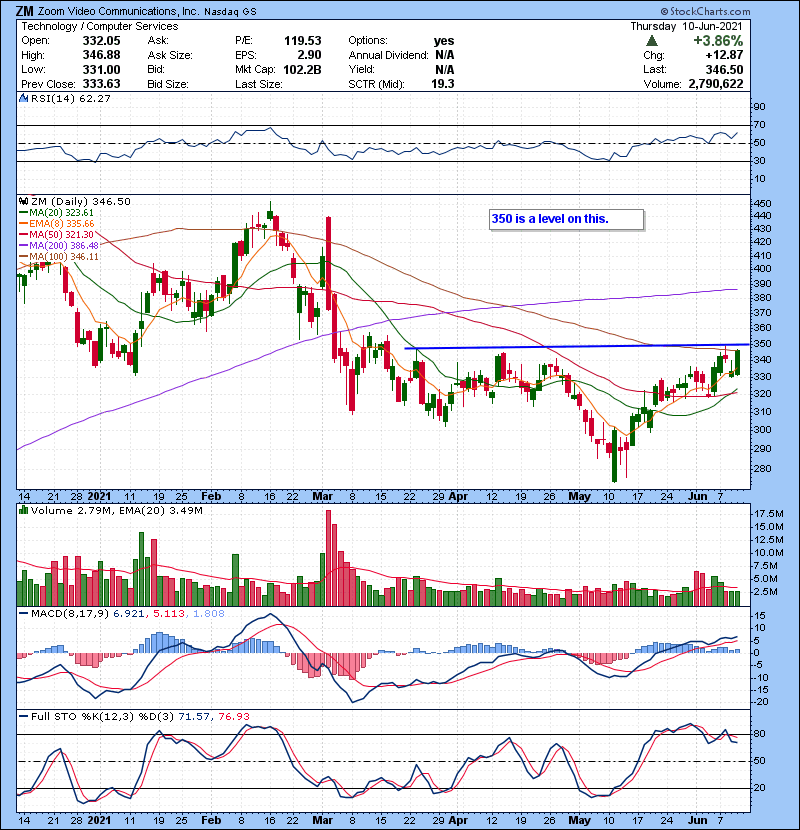Click the ZM ticker symbol in the header

[24, 11]
